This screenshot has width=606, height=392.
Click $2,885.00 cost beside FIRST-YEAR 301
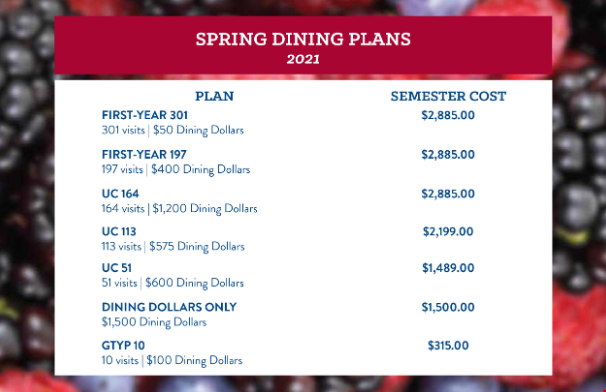448,115
